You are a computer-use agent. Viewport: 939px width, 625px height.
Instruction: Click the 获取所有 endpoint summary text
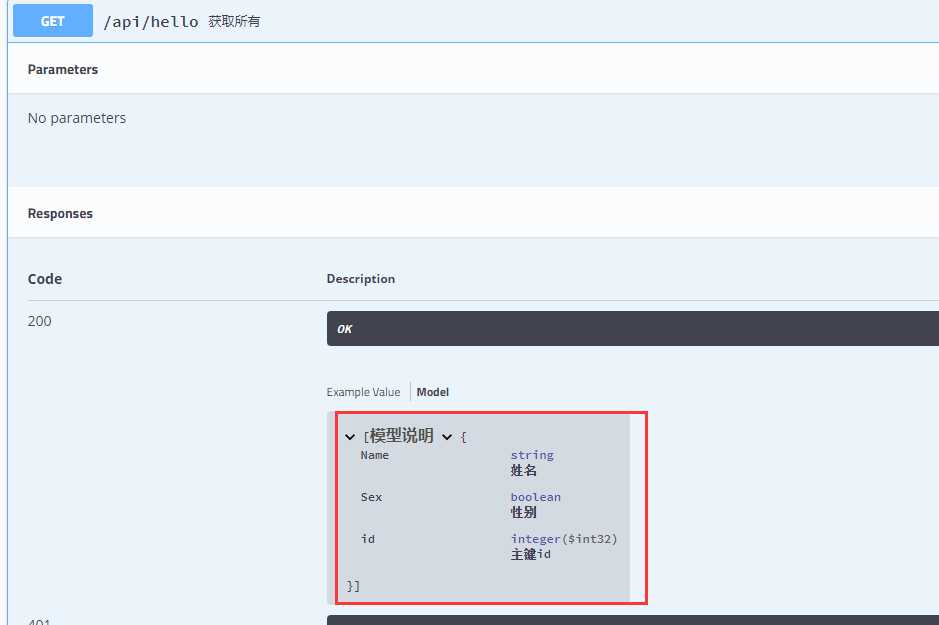pos(234,22)
